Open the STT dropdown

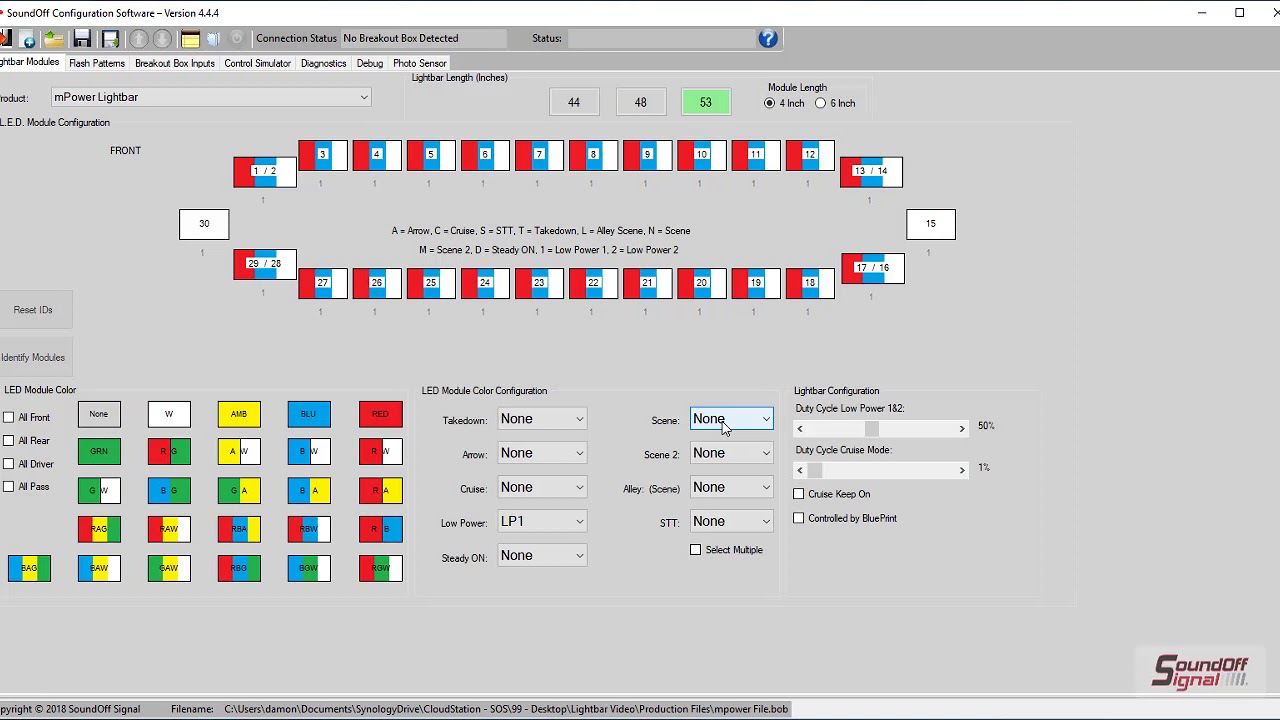click(732, 521)
